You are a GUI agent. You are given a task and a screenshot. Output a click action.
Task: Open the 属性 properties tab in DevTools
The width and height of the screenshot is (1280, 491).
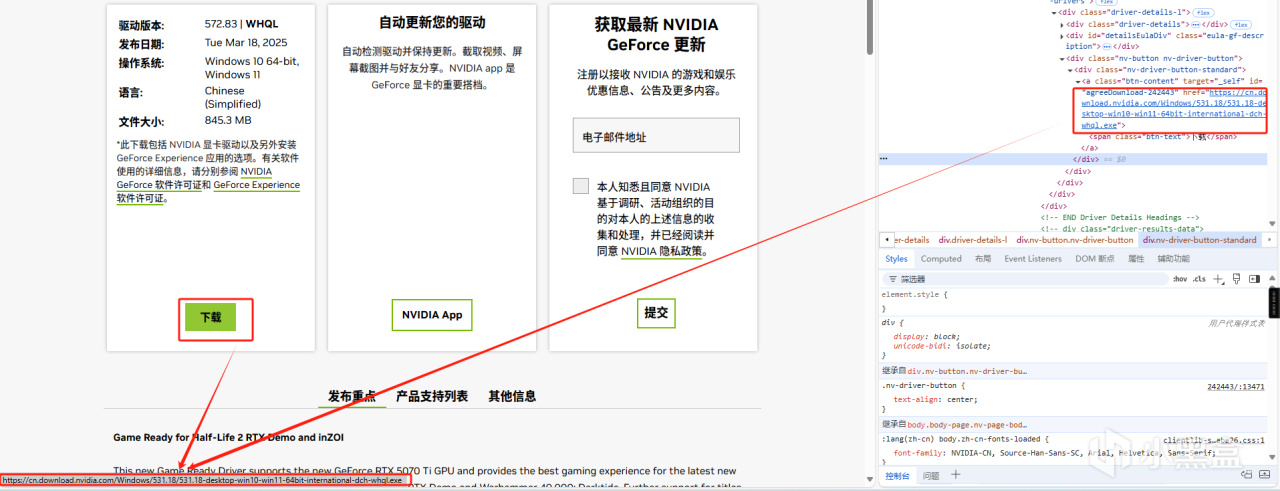coord(1136,259)
